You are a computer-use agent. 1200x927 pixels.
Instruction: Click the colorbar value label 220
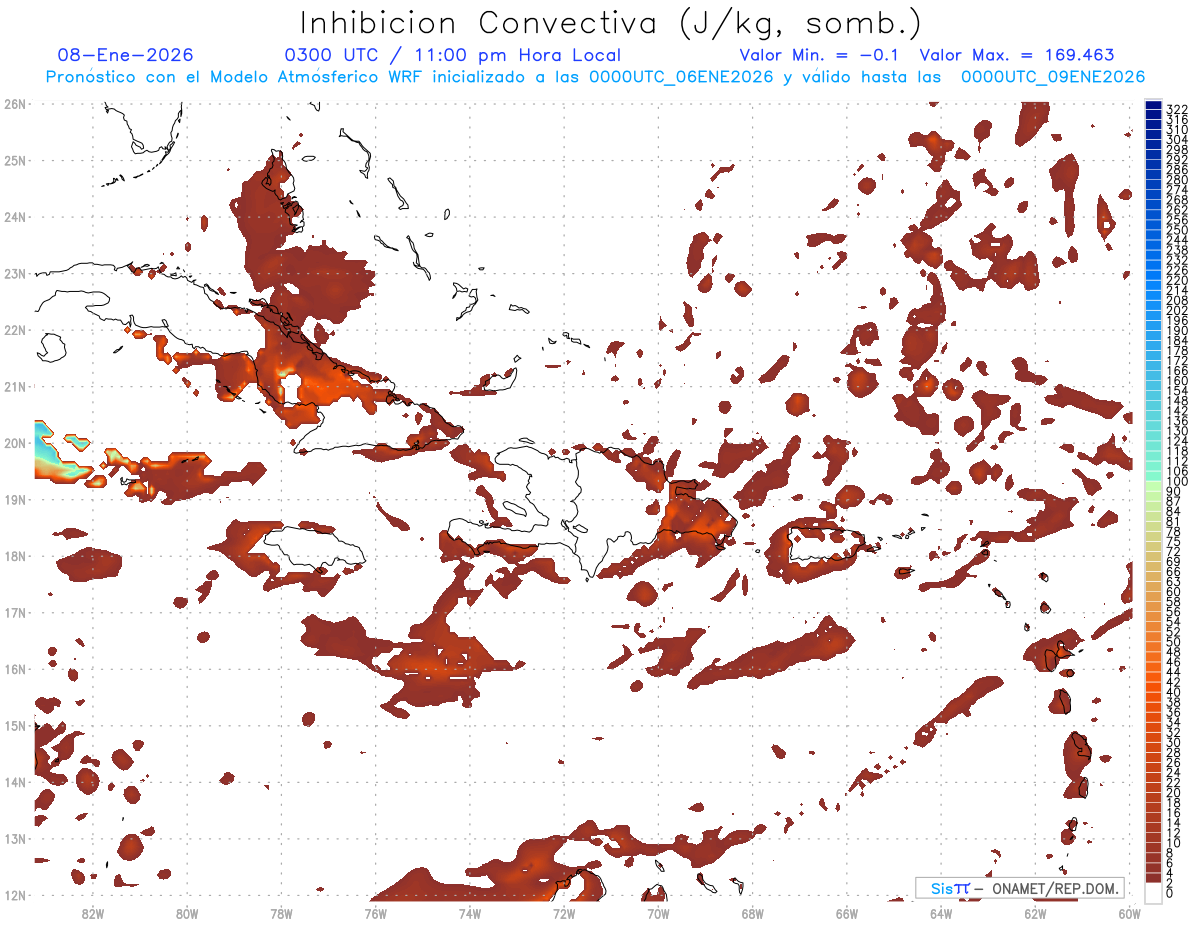[x=1177, y=281]
